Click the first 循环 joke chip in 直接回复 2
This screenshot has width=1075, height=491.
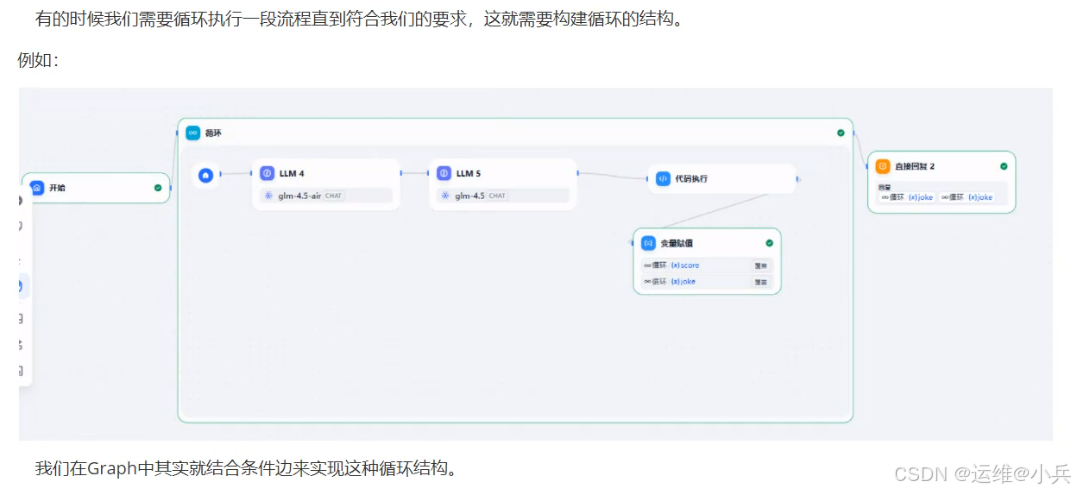[907, 197]
